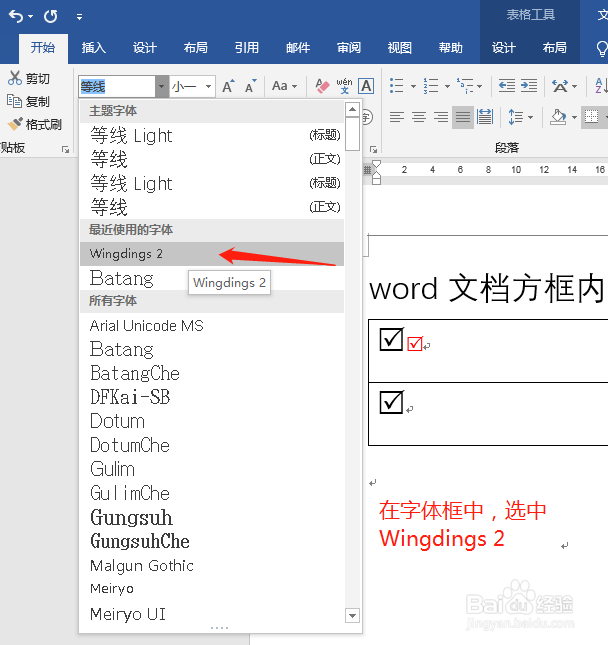Click the Phonetic Guide wén icon
This screenshot has width=608, height=645.
point(344,86)
